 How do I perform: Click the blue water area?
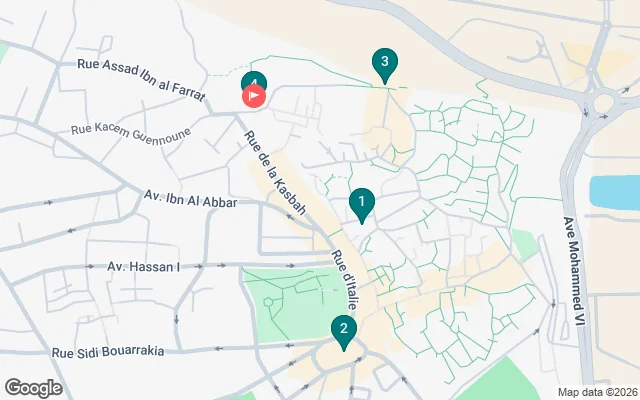pyautogui.click(x=615, y=193)
